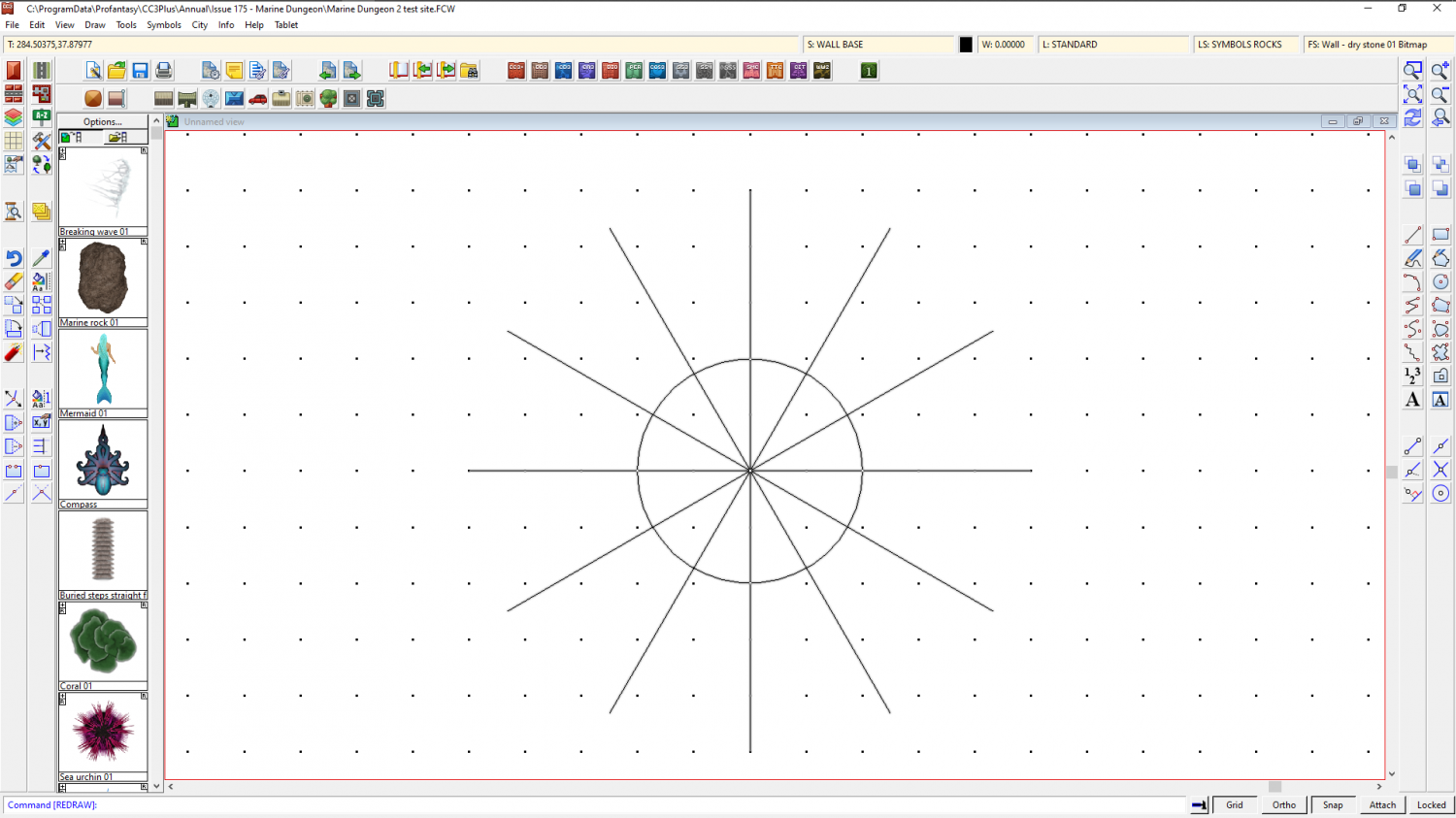1456x818 pixels.
Task: Select the Text A tool
Action: click(x=1412, y=400)
